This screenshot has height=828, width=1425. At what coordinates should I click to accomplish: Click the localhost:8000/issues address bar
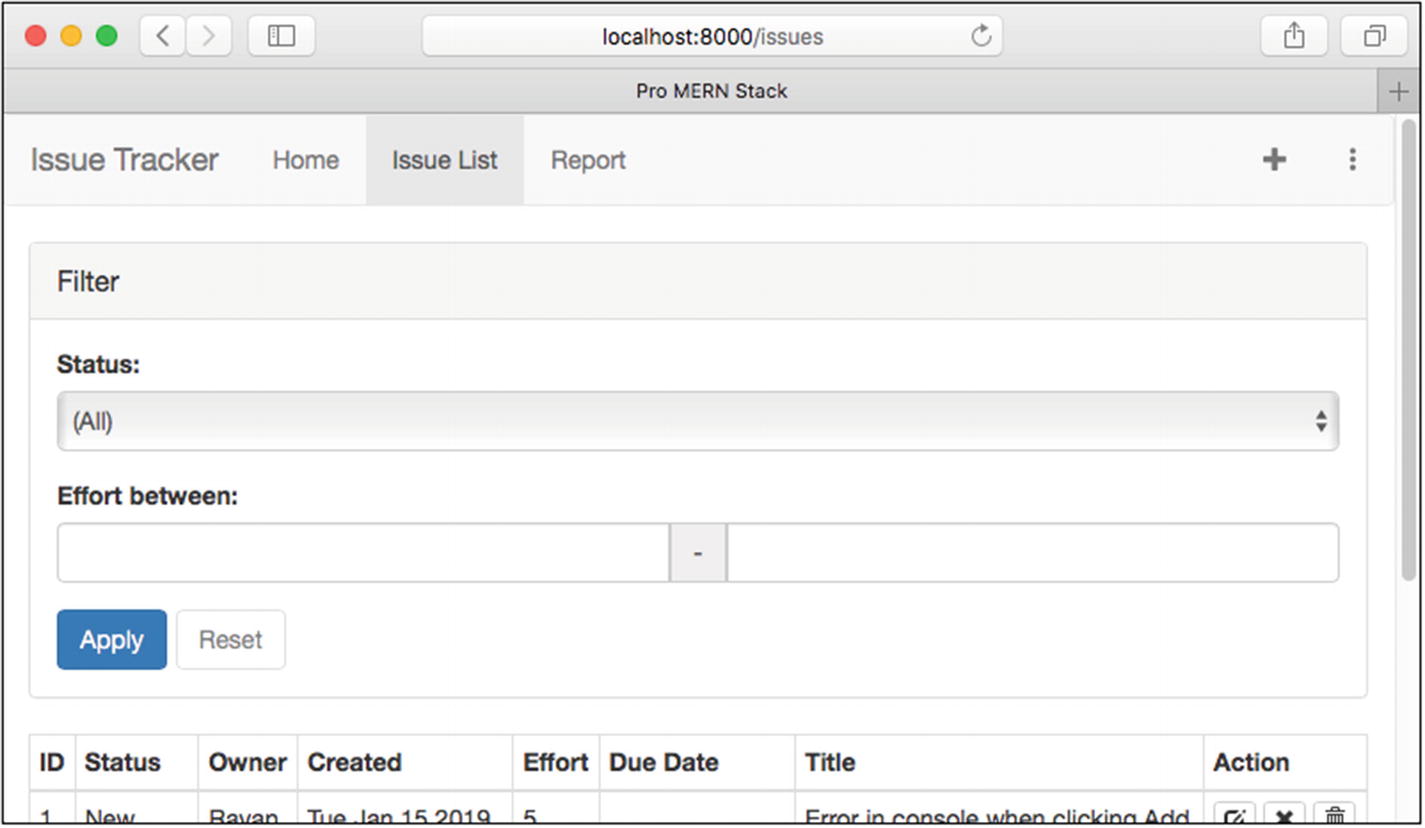pyautogui.click(x=712, y=37)
